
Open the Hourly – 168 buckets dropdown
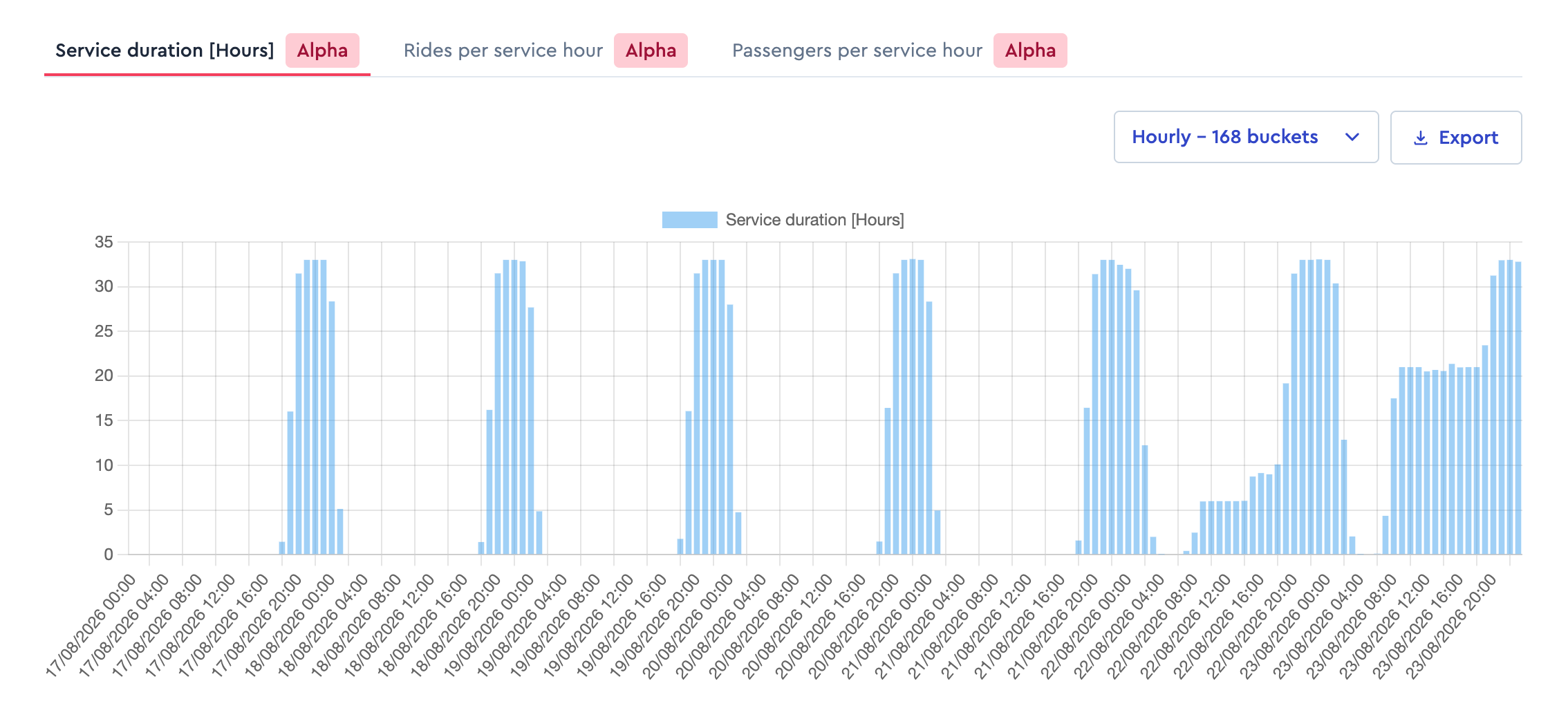coord(1246,137)
